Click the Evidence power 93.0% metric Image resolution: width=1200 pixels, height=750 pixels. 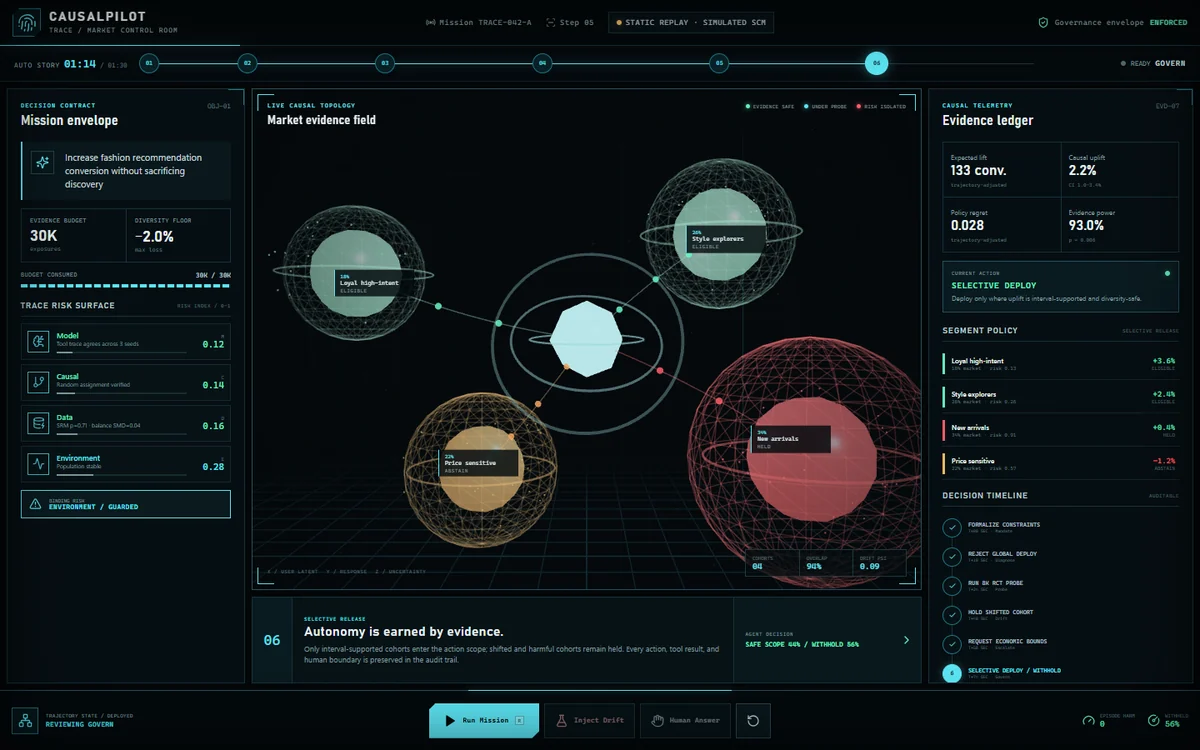coord(1120,226)
